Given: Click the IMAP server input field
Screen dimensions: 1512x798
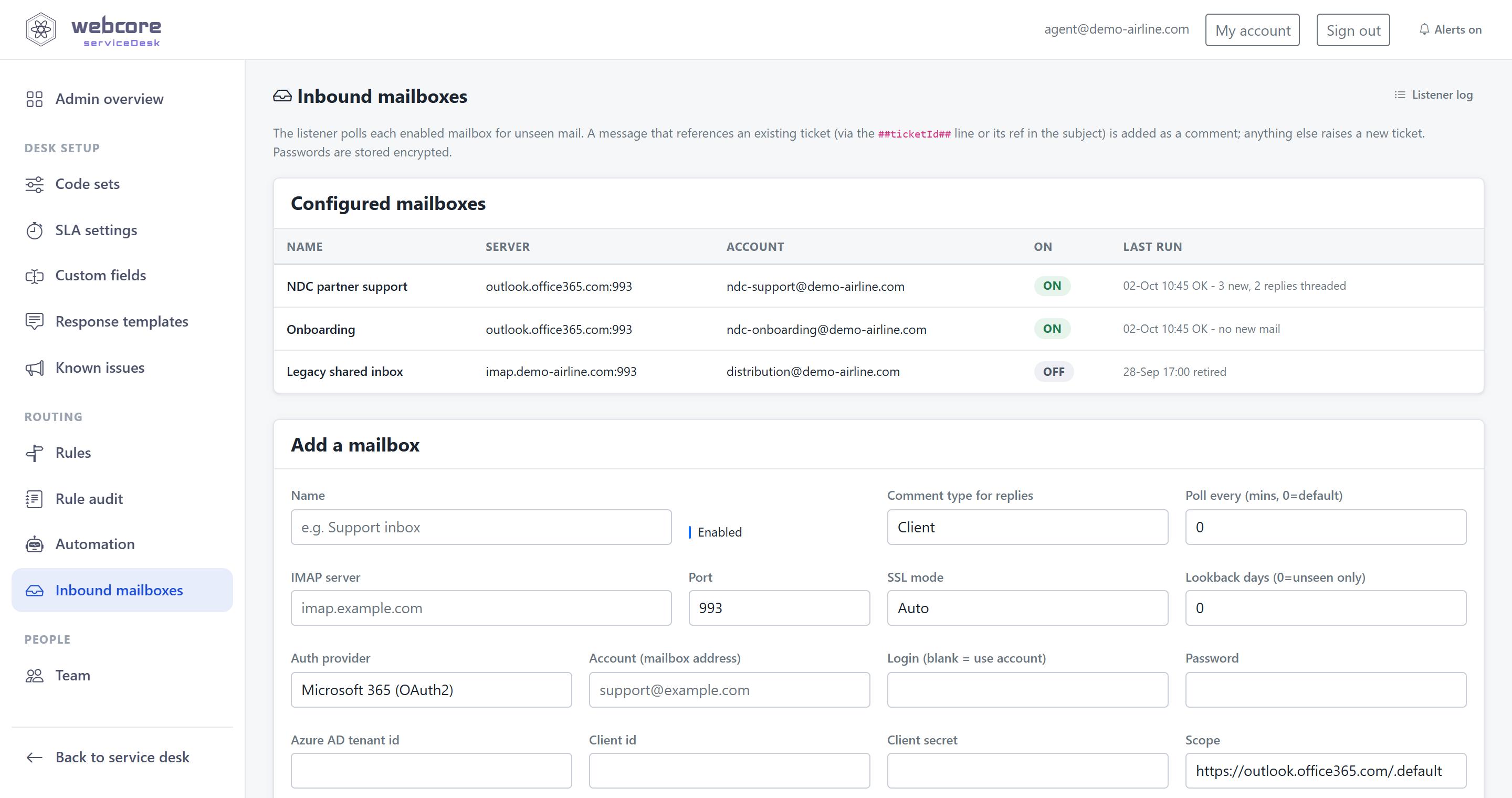Looking at the screenshot, I should pyautogui.click(x=481, y=608).
